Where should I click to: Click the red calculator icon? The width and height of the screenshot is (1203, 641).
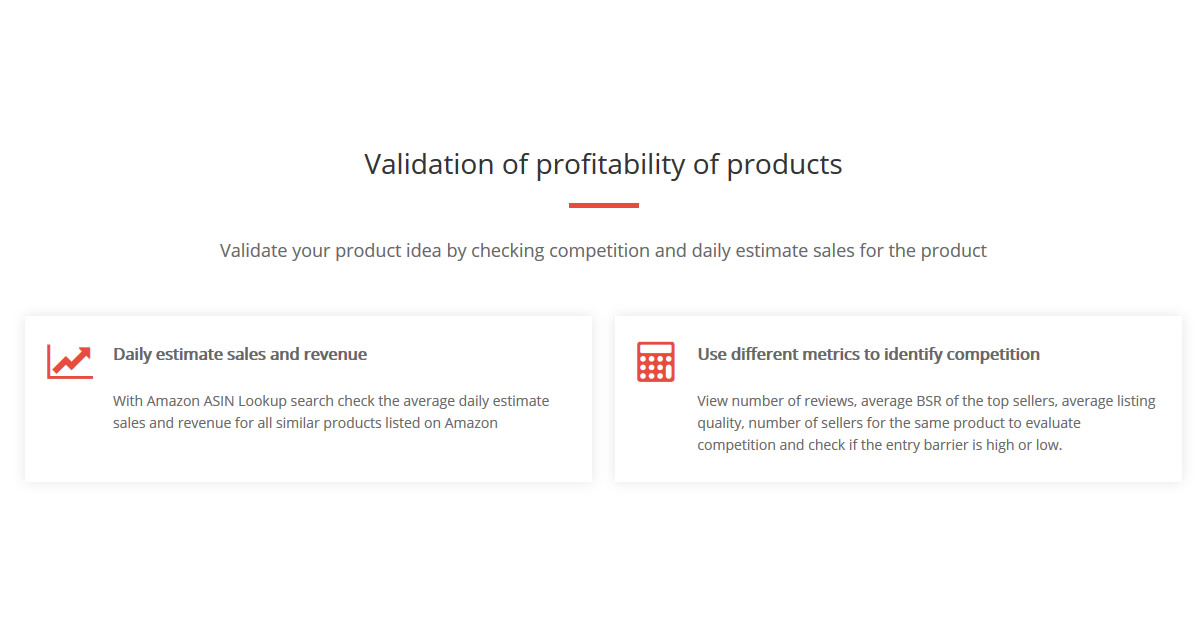click(x=655, y=362)
